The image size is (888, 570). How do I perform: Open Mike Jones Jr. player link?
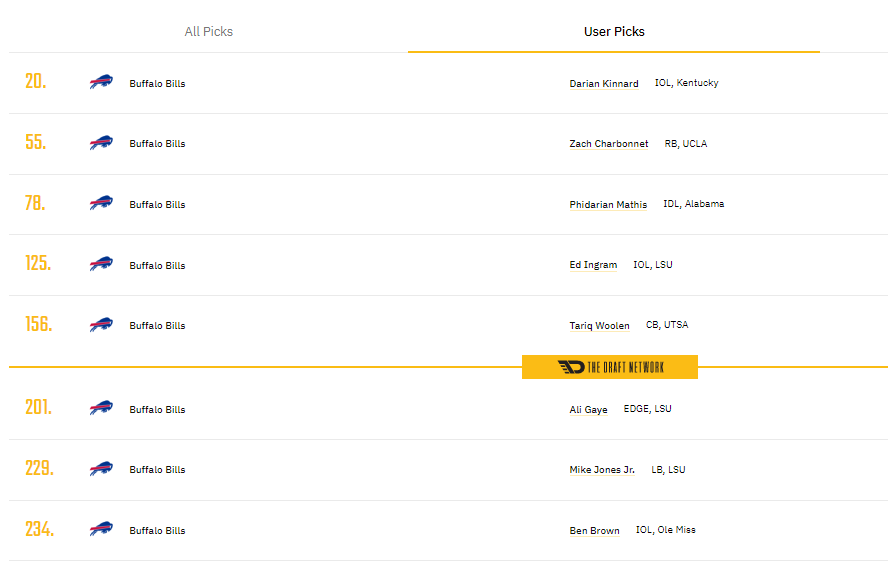pyautogui.click(x=602, y=470)
